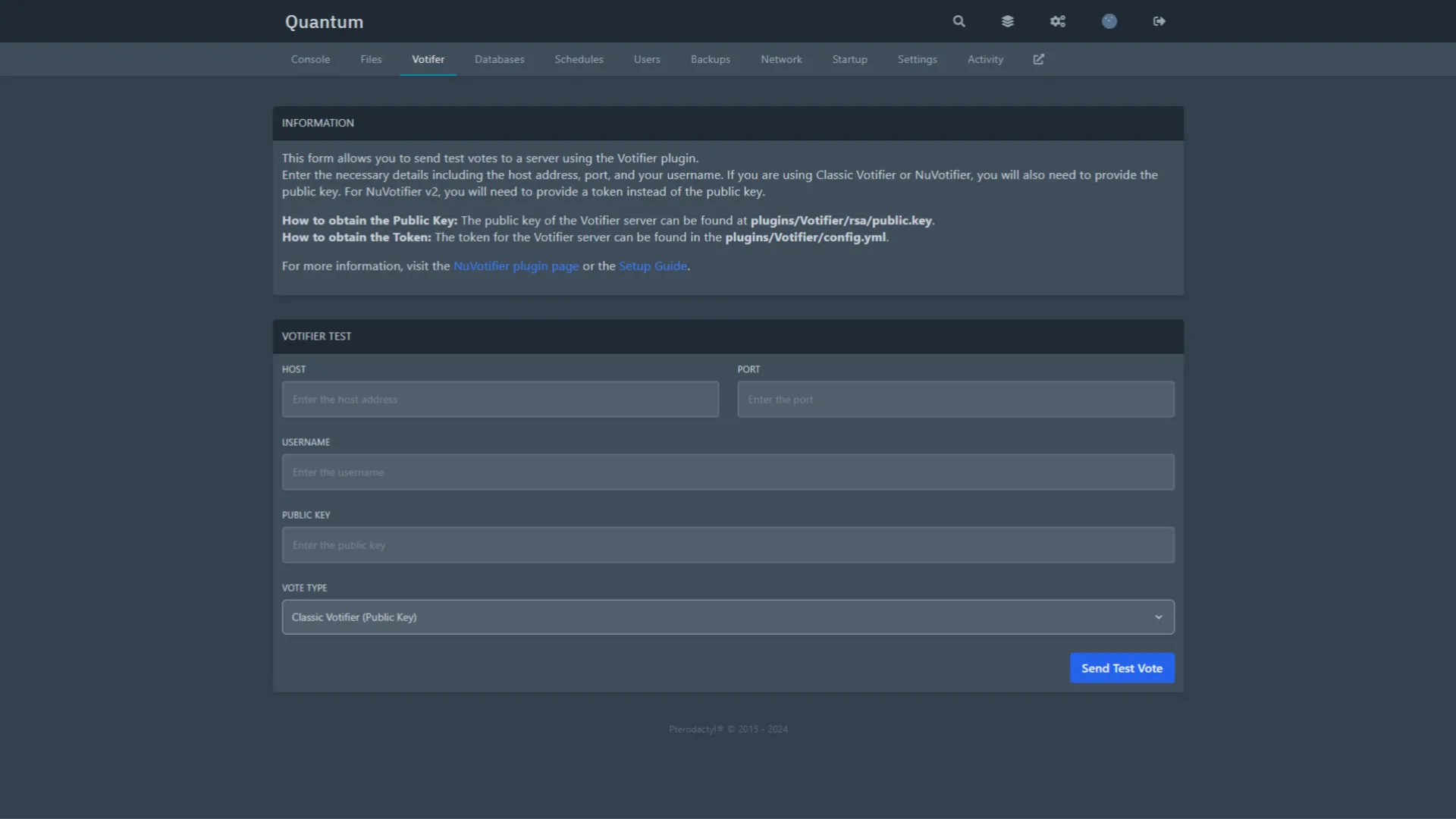Open the Schedules tab
Image resolution: width=1456 pixels, height=819 pixels.
(x=579, y=59)
